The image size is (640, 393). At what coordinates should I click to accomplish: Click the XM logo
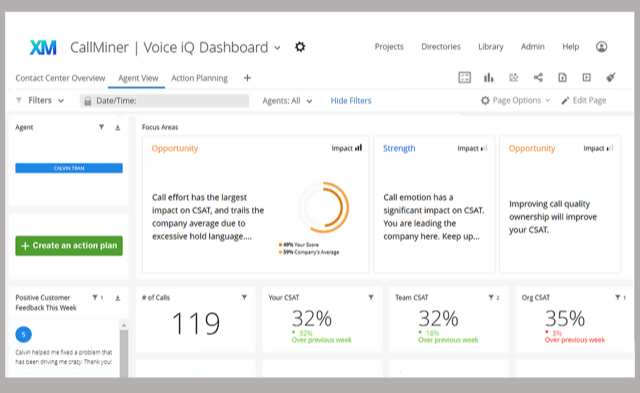point(43,48)
